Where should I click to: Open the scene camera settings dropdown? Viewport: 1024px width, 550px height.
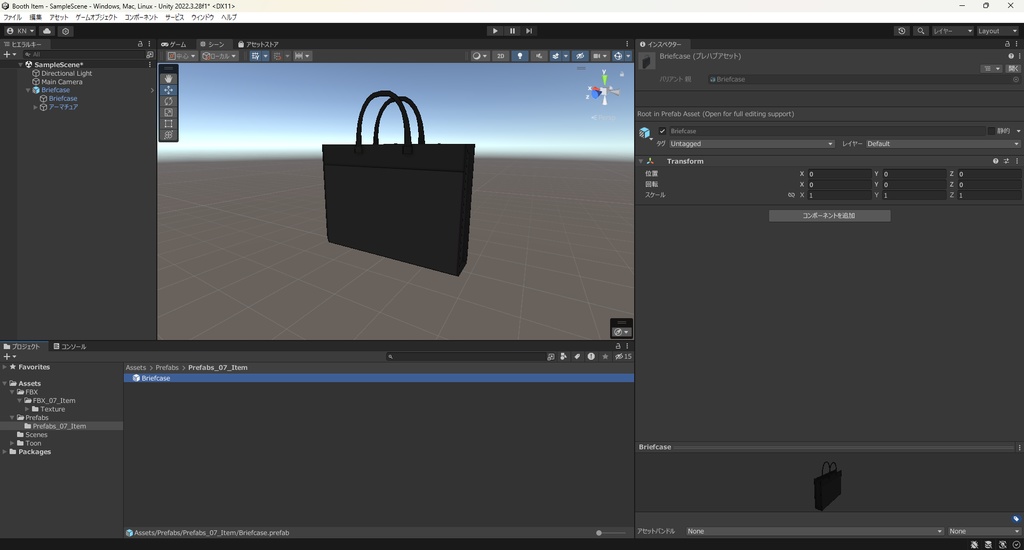pos(599,56)
